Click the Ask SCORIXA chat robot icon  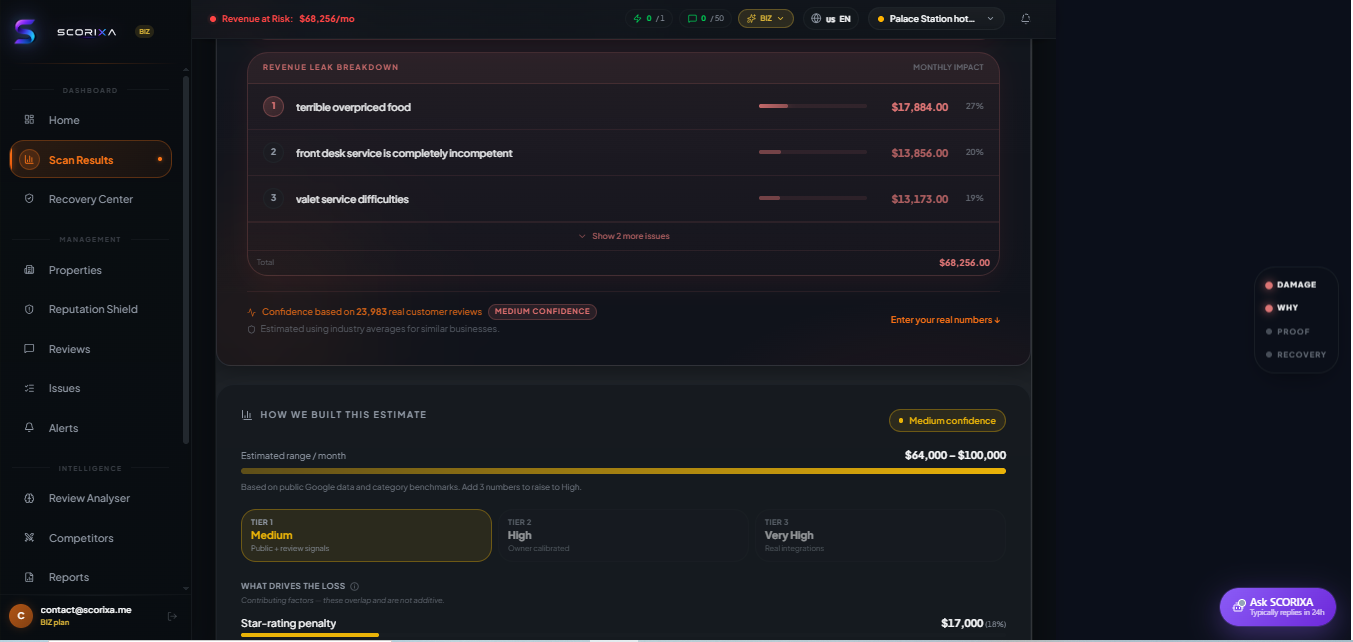(1239, 606)
